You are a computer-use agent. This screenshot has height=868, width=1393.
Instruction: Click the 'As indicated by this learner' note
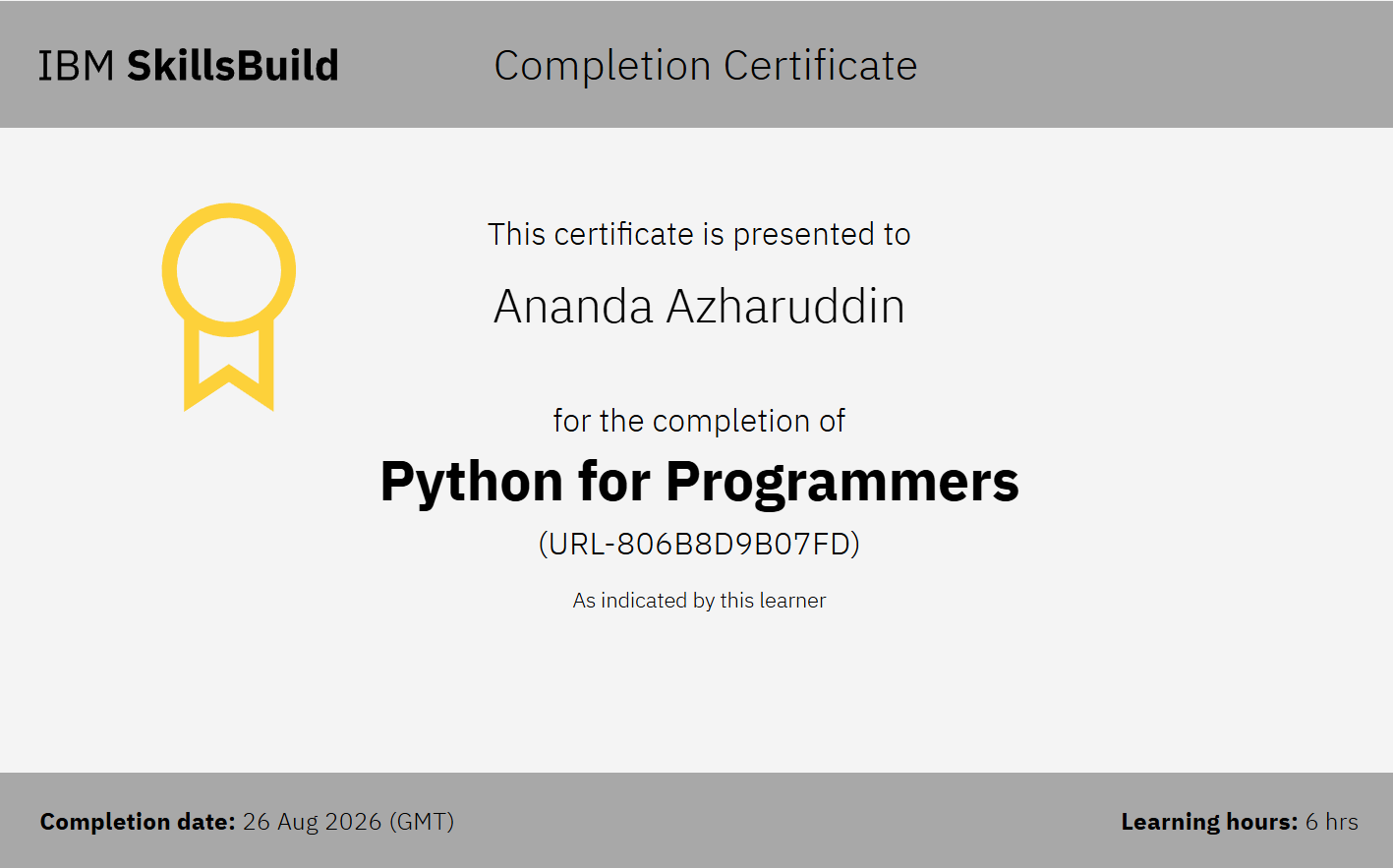pyautogui.click(x=699, y=601)
